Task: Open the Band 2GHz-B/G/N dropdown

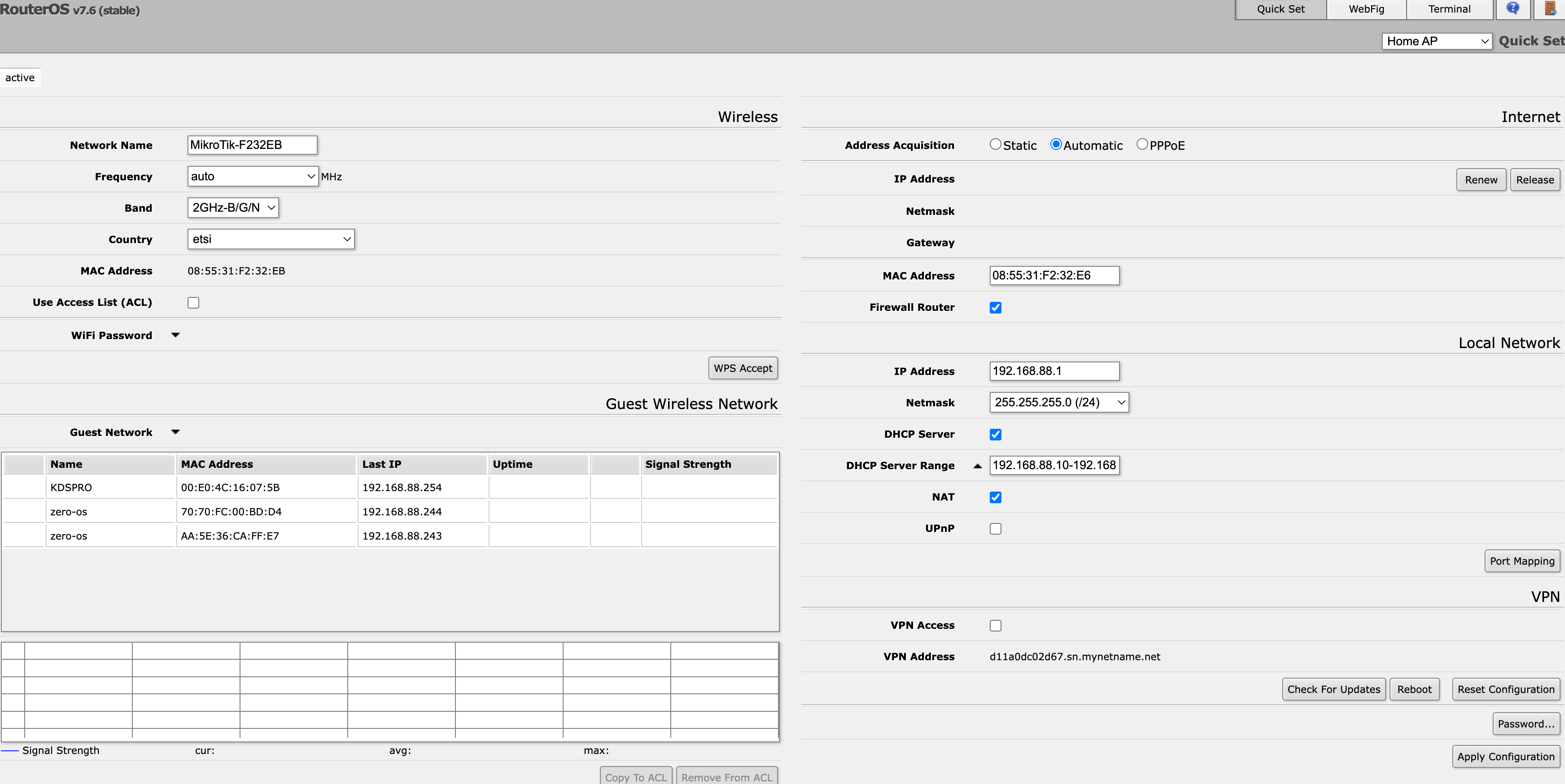Action: click(x=233, y=208)
